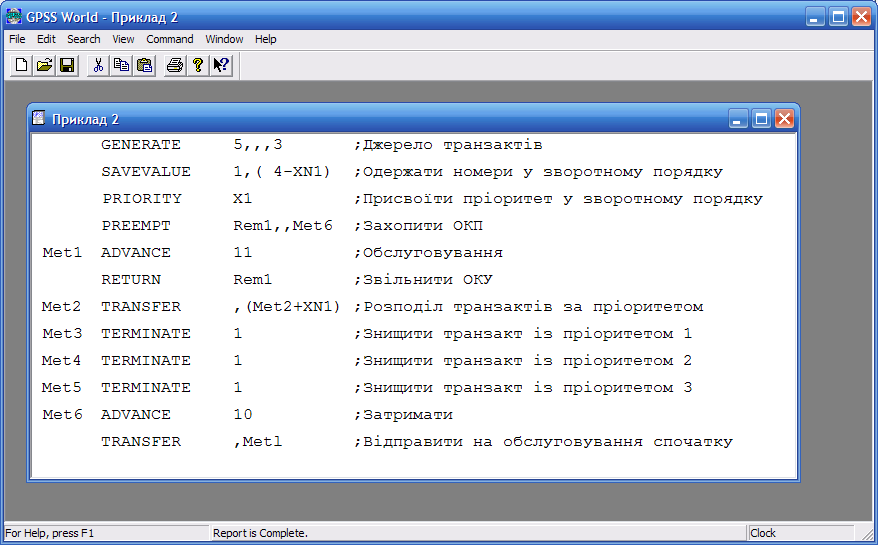The image size is (878, 545).
Task: Click For Help, press F1 status text
Action: tap(49, 533)
